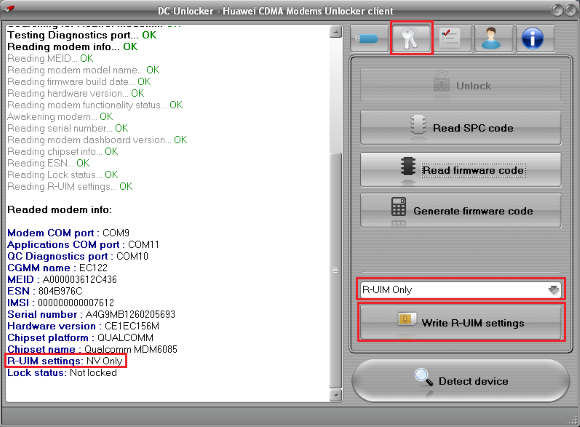The image size is (580, 427).
Task: Click the Read SPC code button
Action: (x=461, y=128)
